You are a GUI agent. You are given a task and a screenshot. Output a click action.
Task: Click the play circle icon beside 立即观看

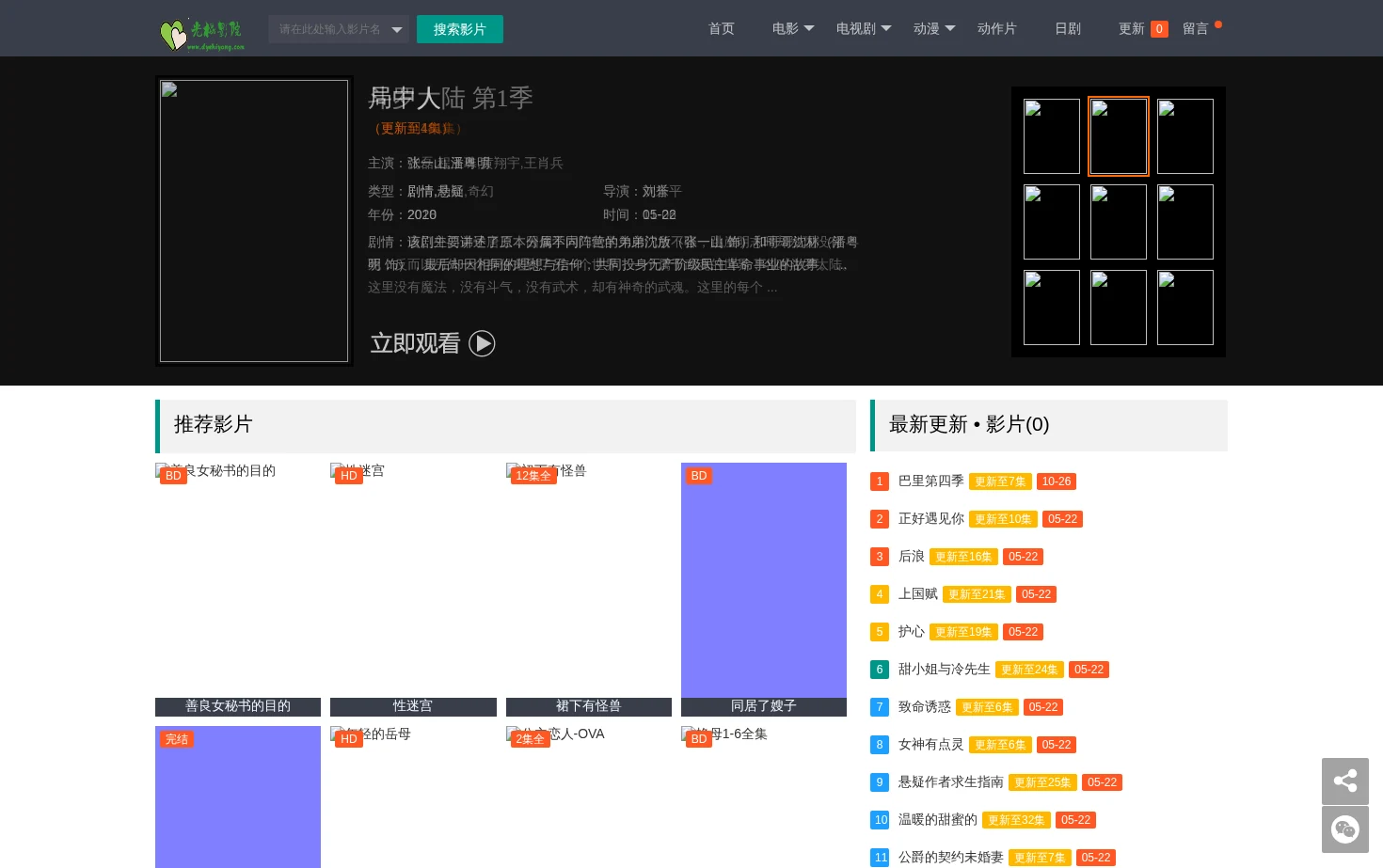(x=482, y=343)
